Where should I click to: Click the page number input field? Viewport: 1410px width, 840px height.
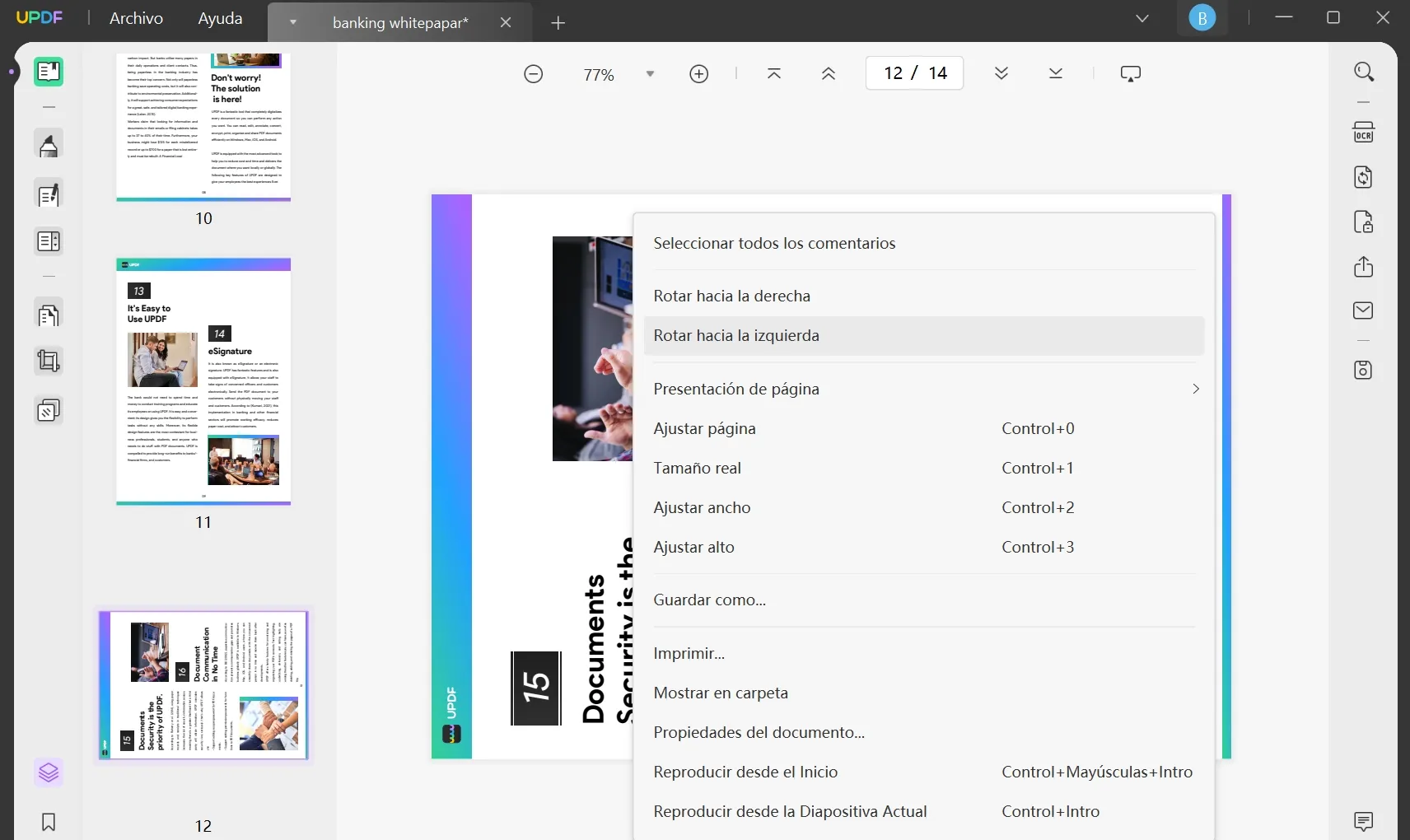[915, 73]
